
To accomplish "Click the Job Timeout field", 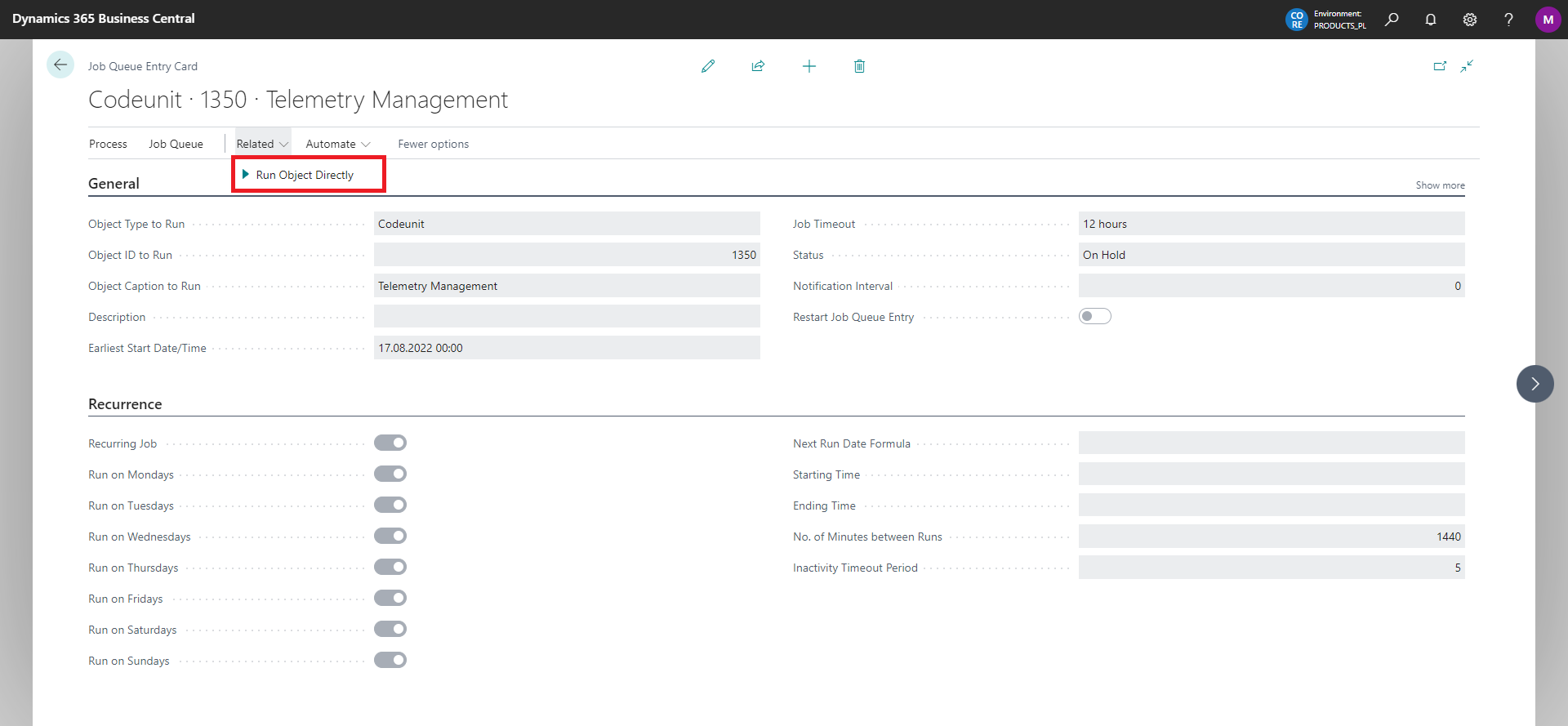I will point(1272,224).
